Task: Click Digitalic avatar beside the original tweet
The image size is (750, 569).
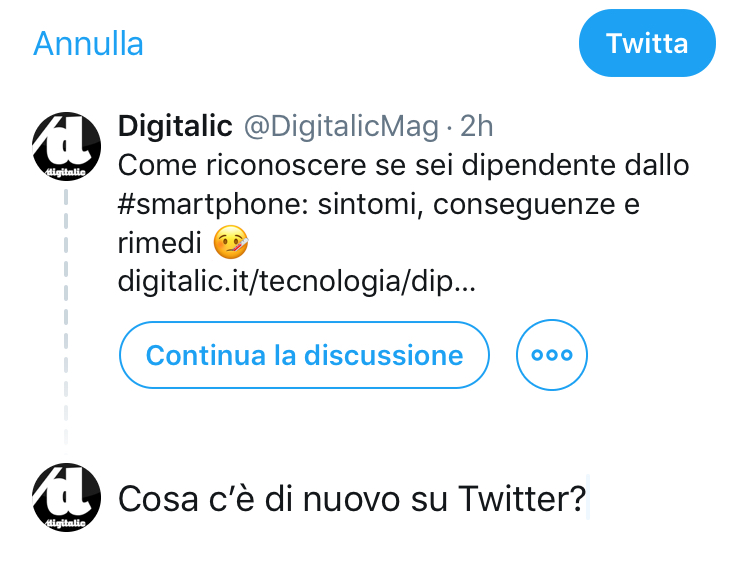Action: (x=66, y=146)
